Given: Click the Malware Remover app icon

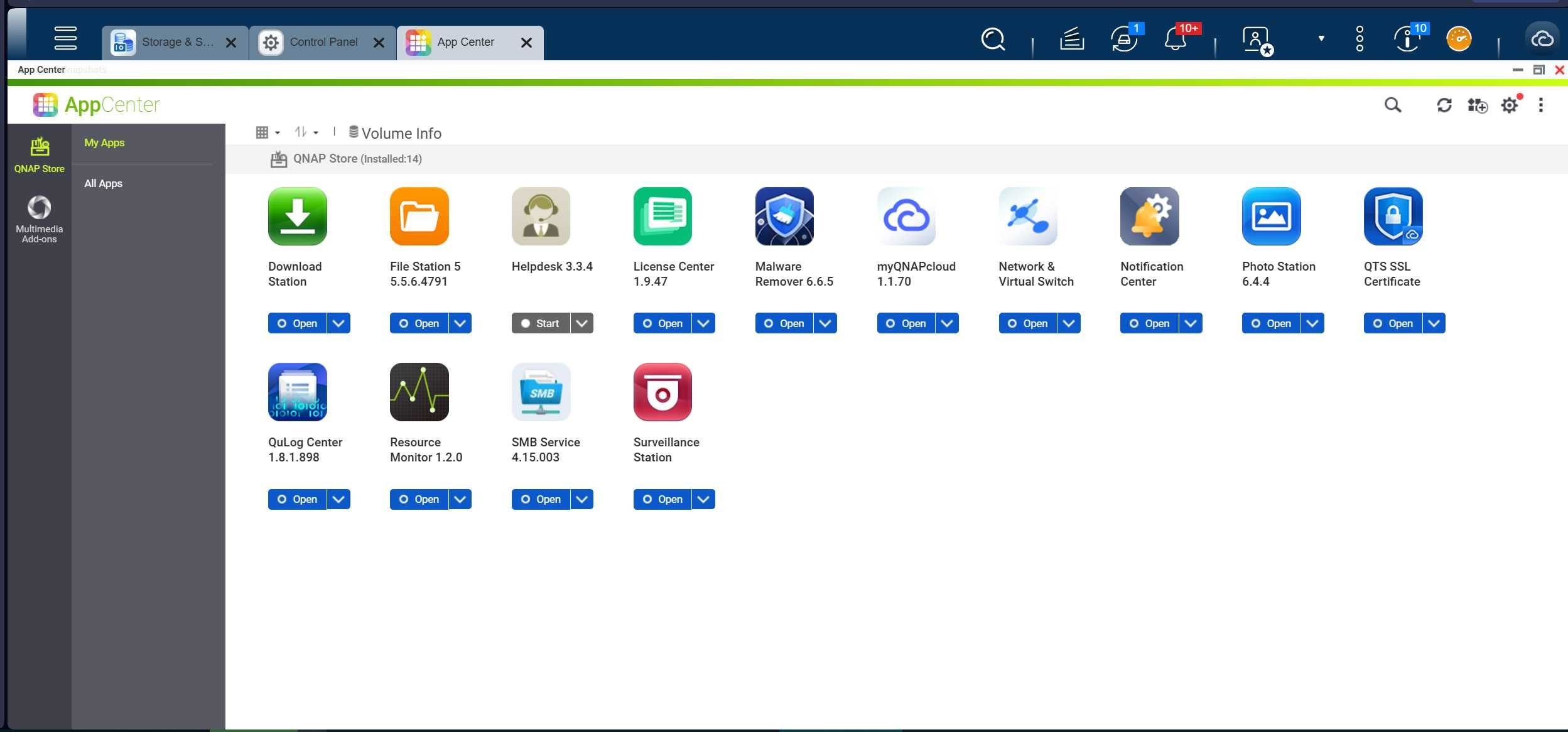Looking at the screenshot, I should (784, 216).
